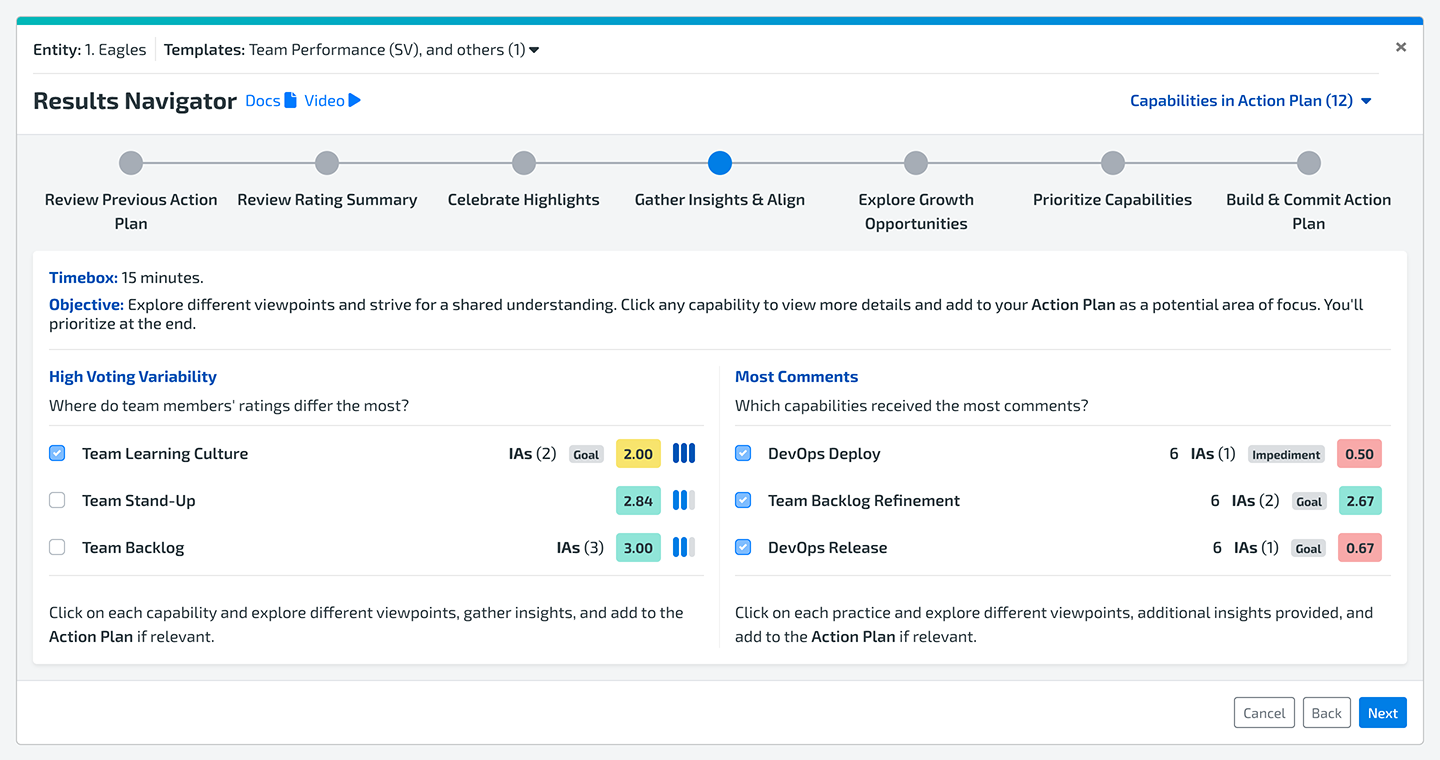Check the Team Stand-Up checkbox
This screenshot has height=760, width=1440.
click(x=57, y=500)
